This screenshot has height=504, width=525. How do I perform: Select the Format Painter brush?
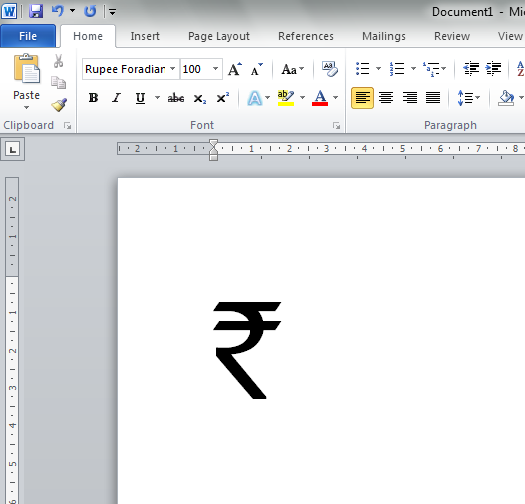59,105
